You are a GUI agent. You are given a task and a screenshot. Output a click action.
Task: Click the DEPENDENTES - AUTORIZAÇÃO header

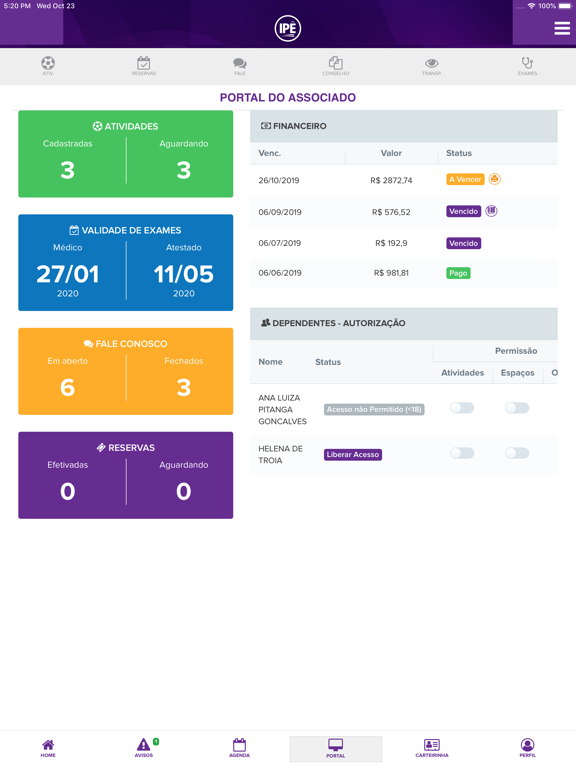pos(404,323)
